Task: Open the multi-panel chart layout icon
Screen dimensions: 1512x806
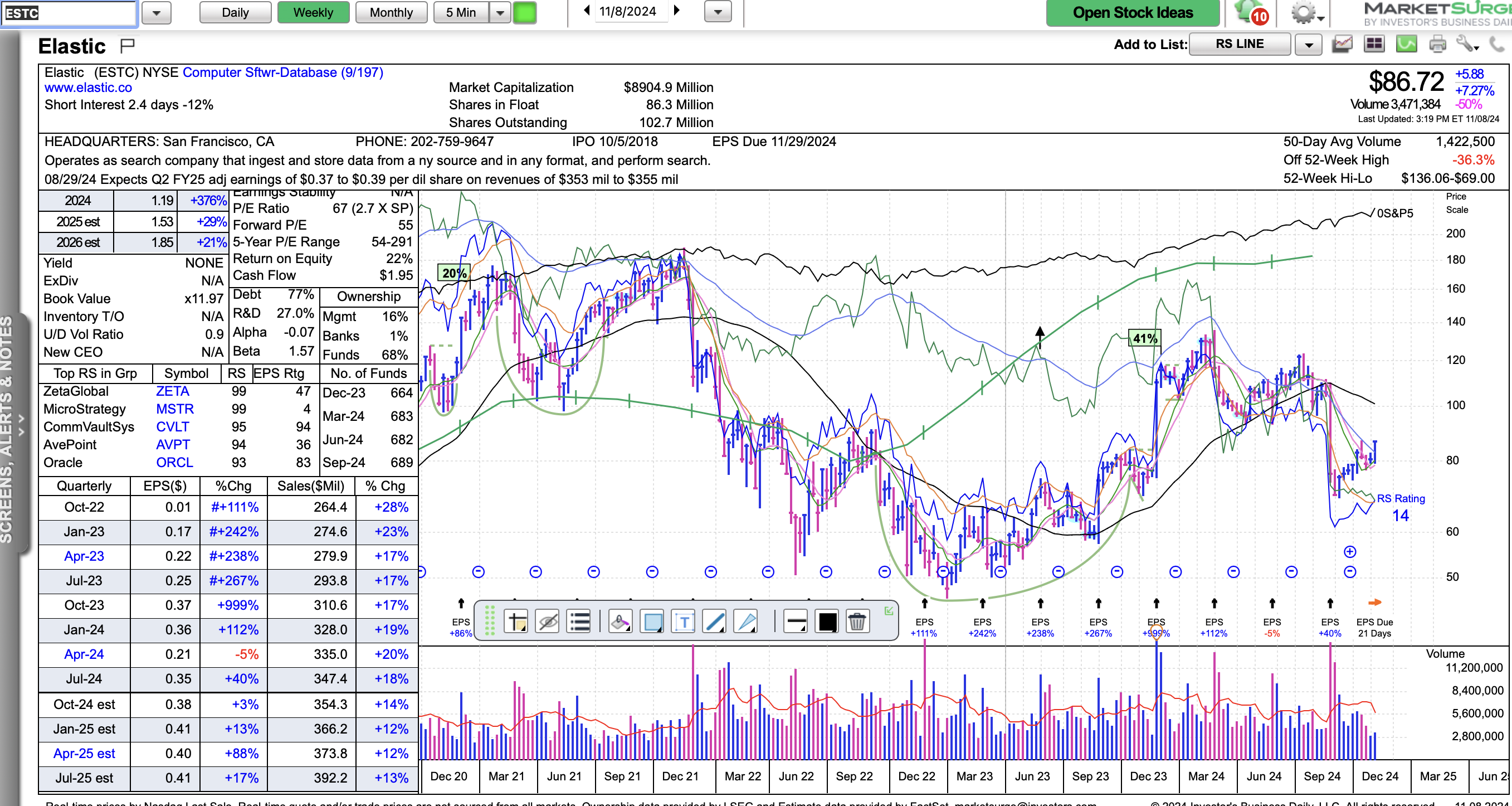Action: click(1374, 44)
